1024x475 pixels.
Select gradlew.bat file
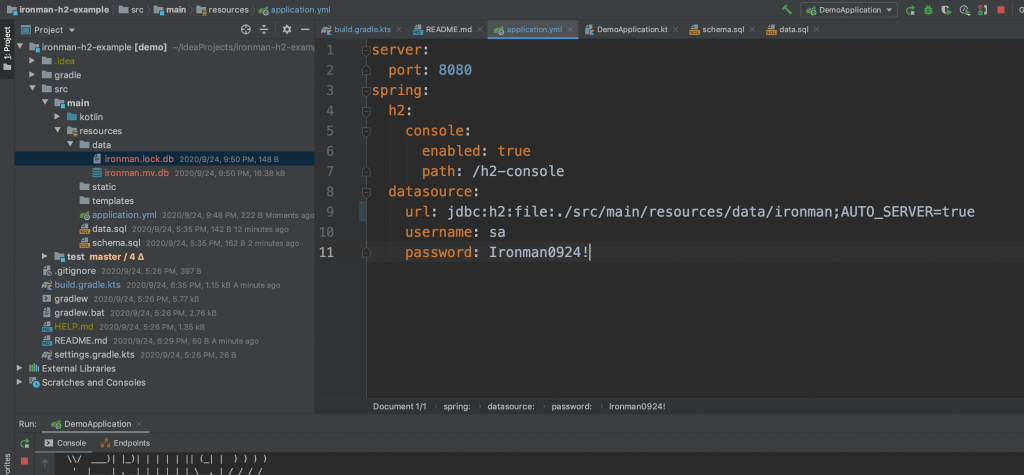tap(79, 313)
